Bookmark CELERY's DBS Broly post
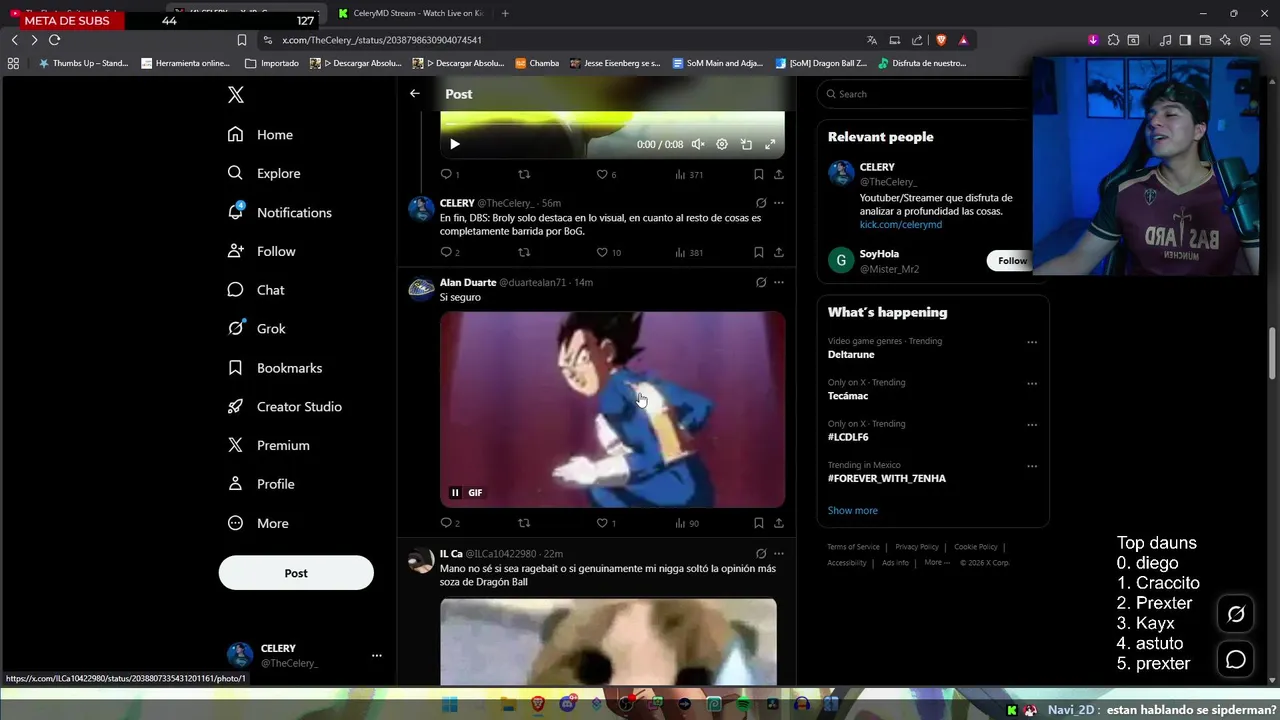1280x720 pixels. tap(759, 252)
